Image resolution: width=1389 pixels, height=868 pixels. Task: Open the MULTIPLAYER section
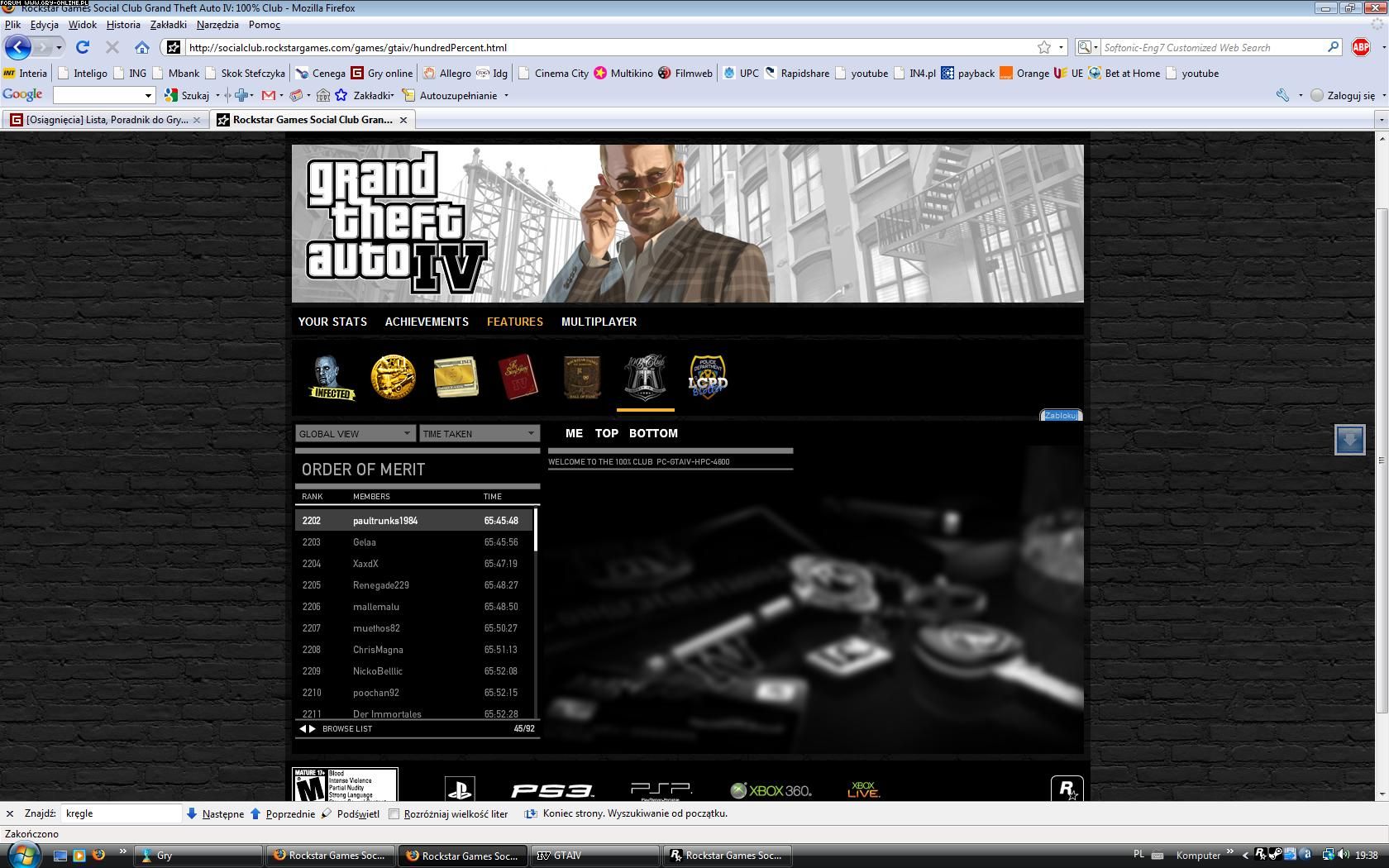pos(599,322)
